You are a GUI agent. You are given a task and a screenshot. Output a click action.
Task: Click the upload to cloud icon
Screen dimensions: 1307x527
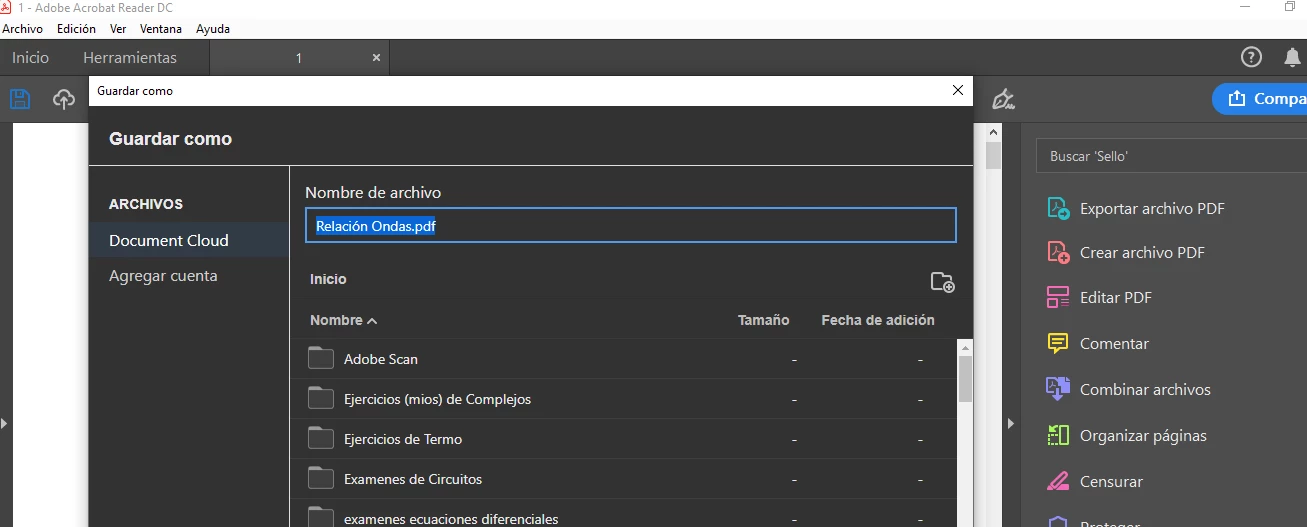point(64,99)
